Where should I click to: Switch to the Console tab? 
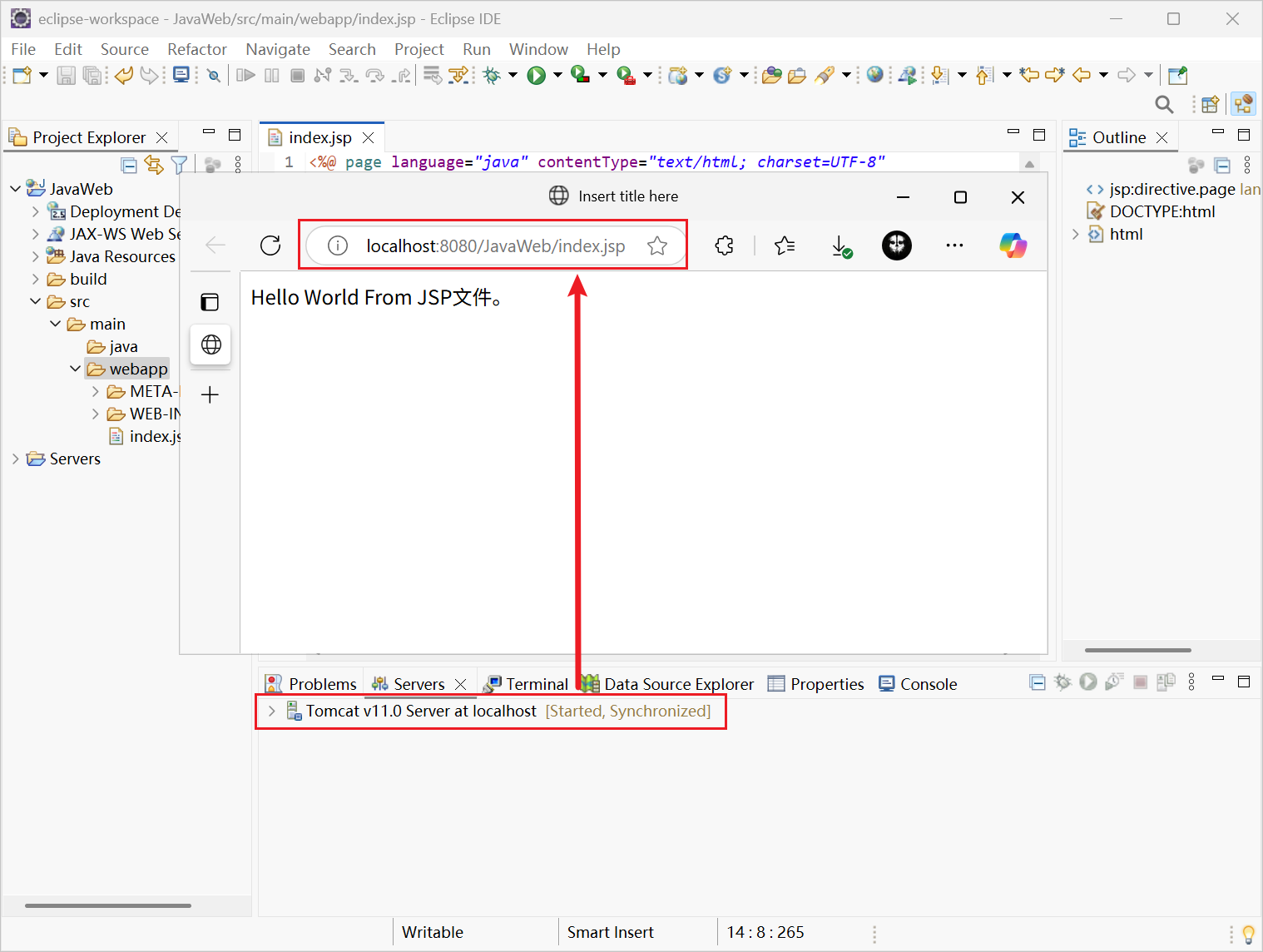coord(919,684)
